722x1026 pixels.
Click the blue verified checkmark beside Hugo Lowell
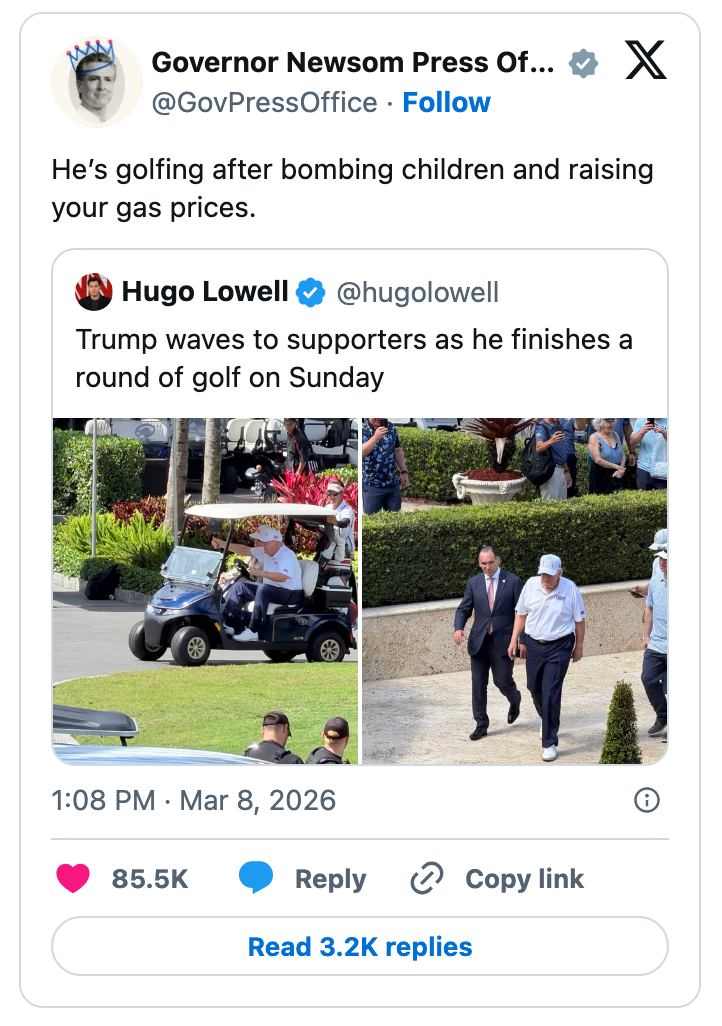311,292
